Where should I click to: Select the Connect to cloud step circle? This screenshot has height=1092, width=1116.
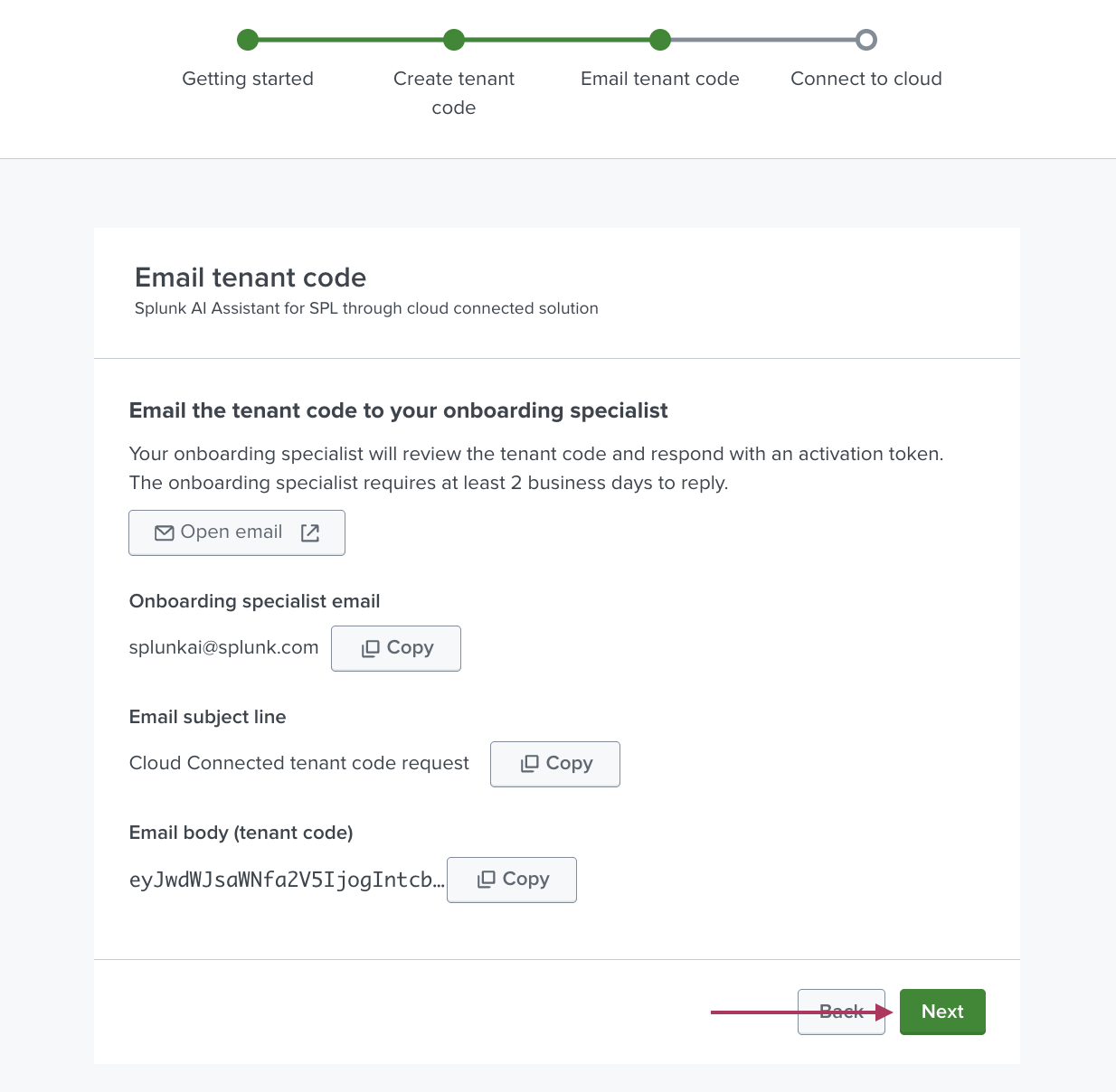tap(866, 40)
